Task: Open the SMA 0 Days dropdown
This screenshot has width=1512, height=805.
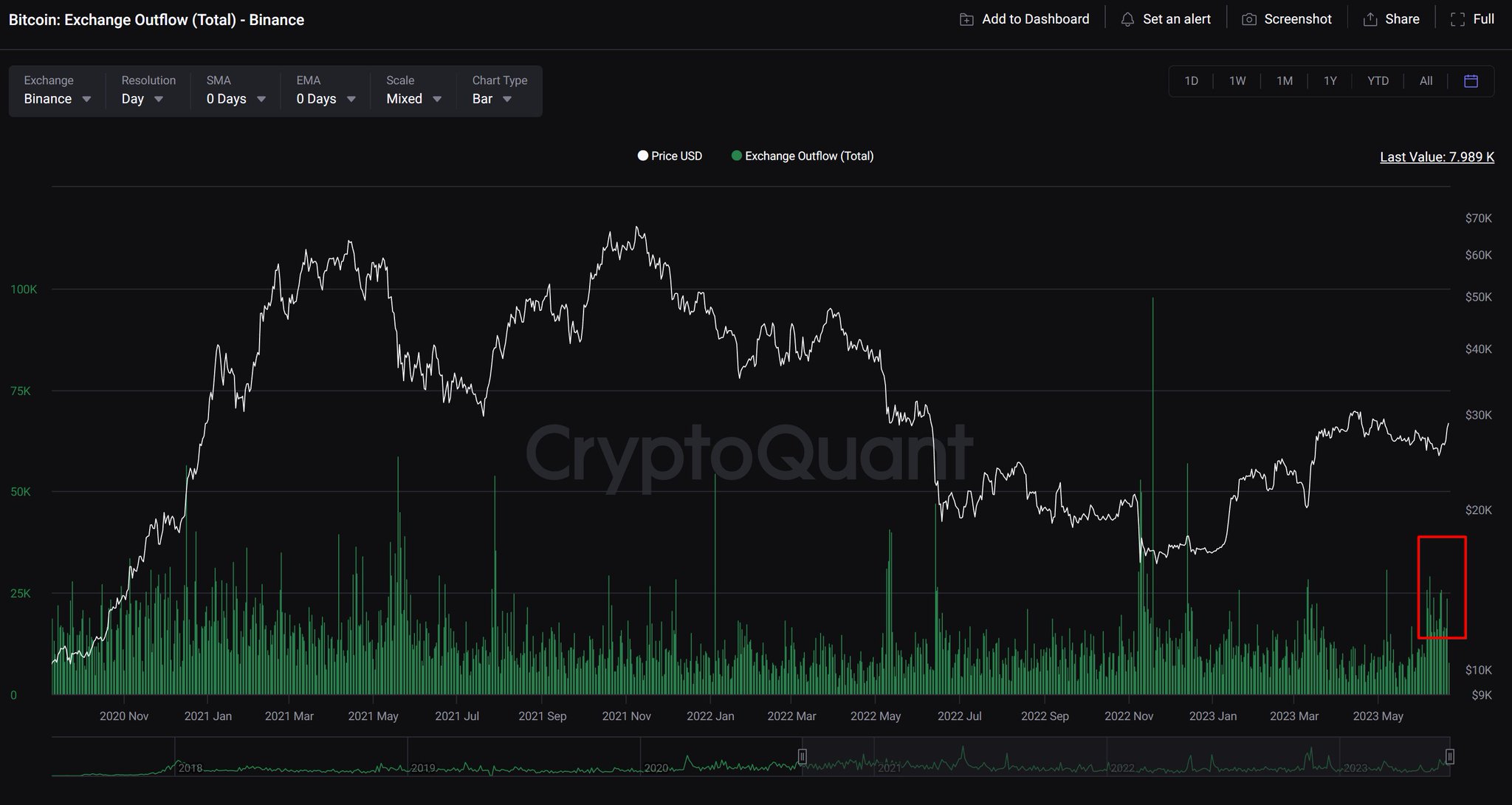Action: tap(236, 90)
